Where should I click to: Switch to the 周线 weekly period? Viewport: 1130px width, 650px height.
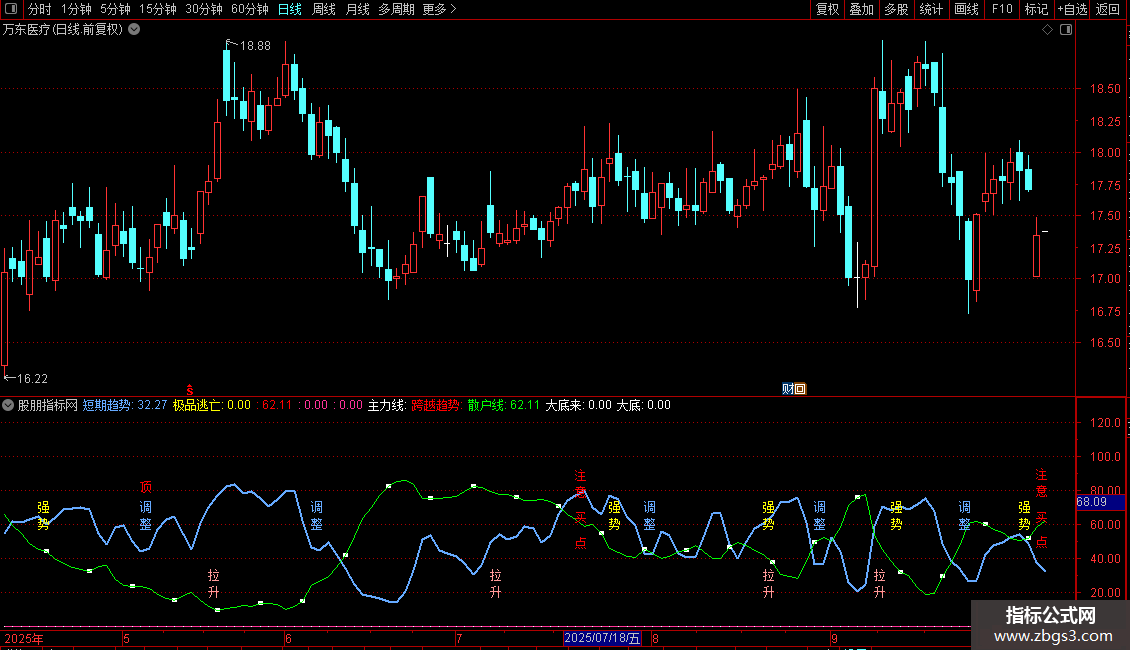pos(323,10)
